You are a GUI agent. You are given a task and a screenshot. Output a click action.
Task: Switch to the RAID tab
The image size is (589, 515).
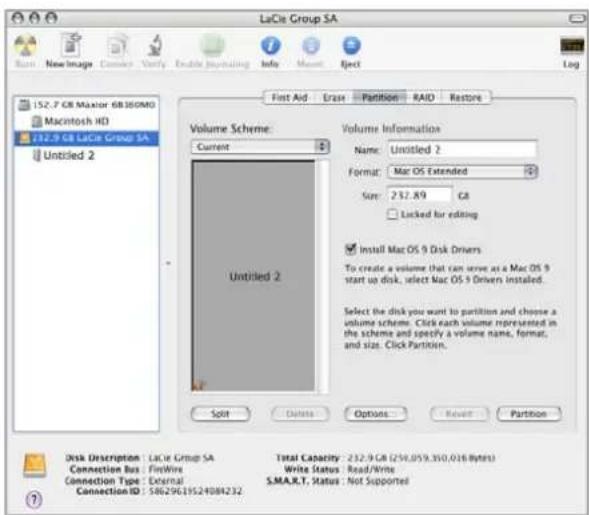[424, 98]
